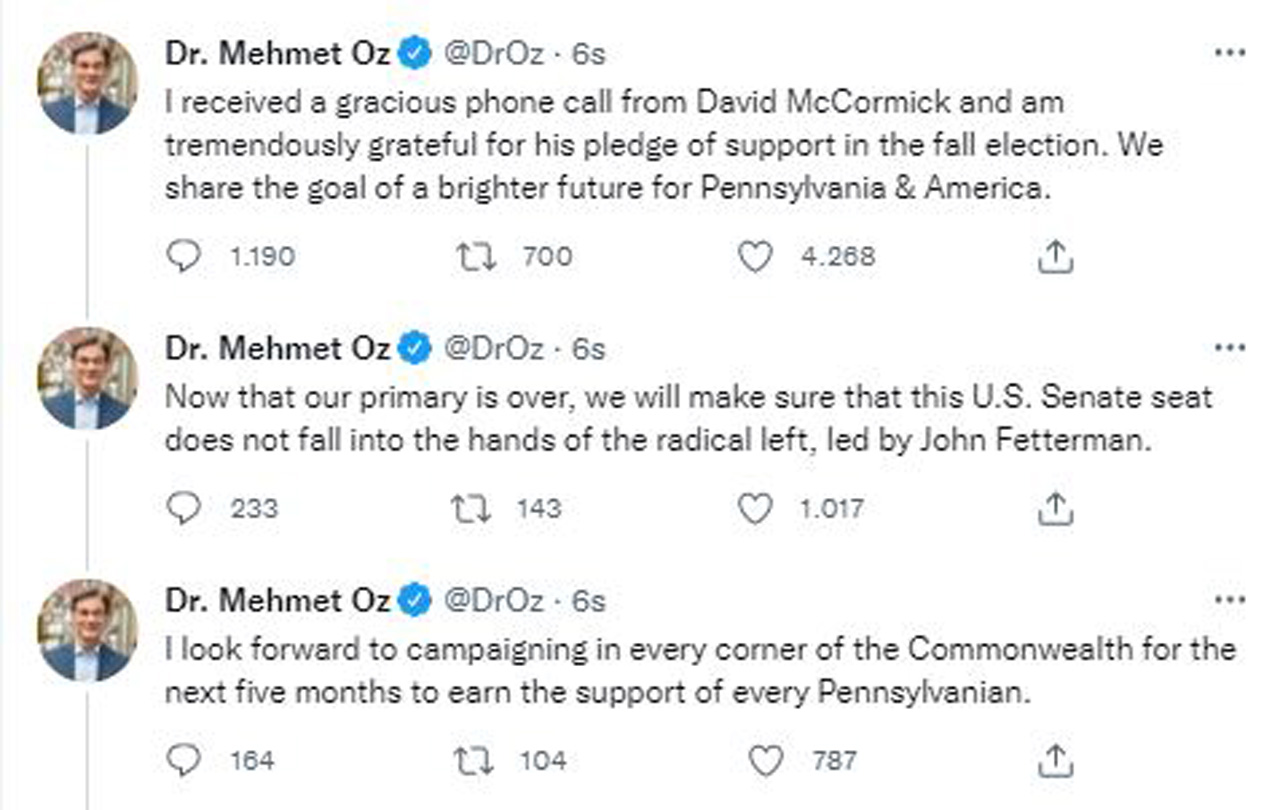
Task: Open the 6s timestamp of the third tweet
Action: pos(589,601)
